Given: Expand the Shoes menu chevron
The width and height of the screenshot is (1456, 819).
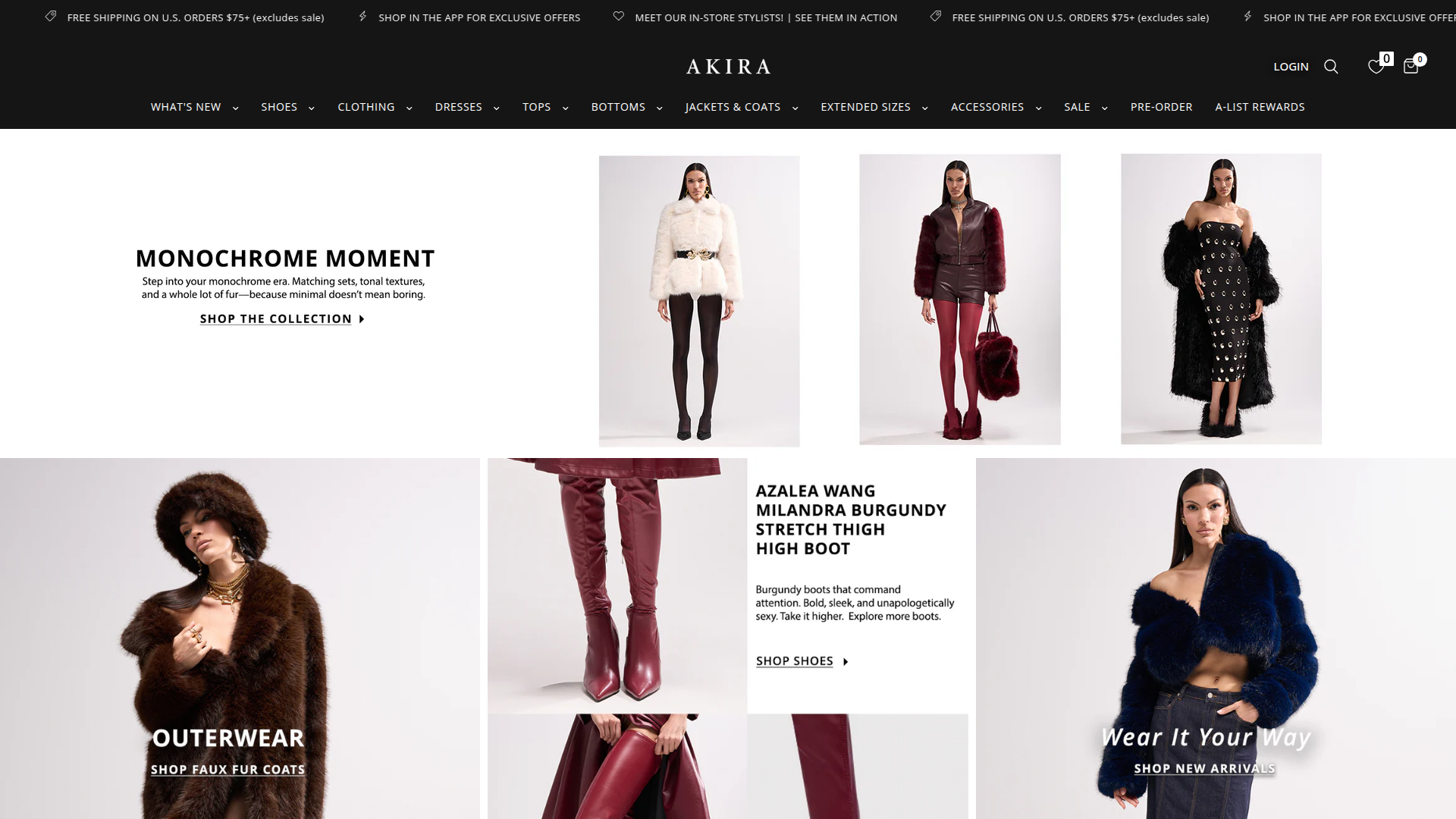Looking at the screenshot, I should 311,108.
